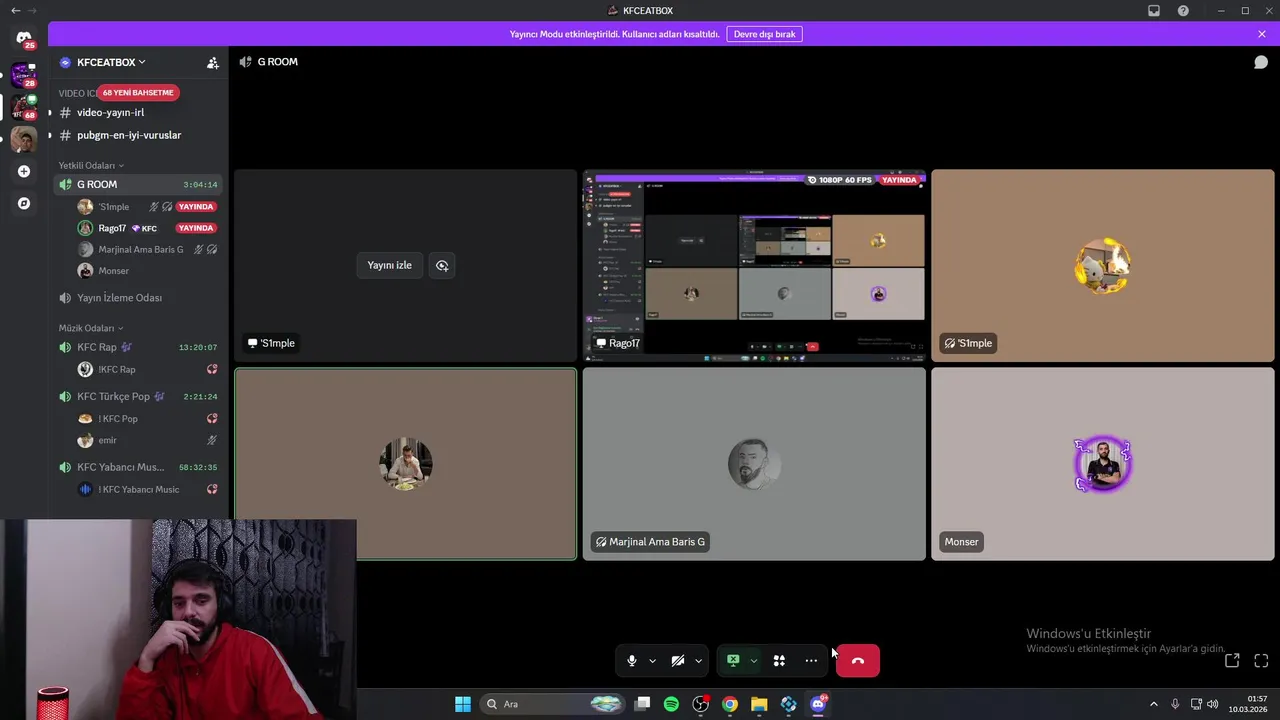The width and height of the screenshot is (1280, 720).
Task: Click the Monser video tile
Action: (x=1103, y=464)
